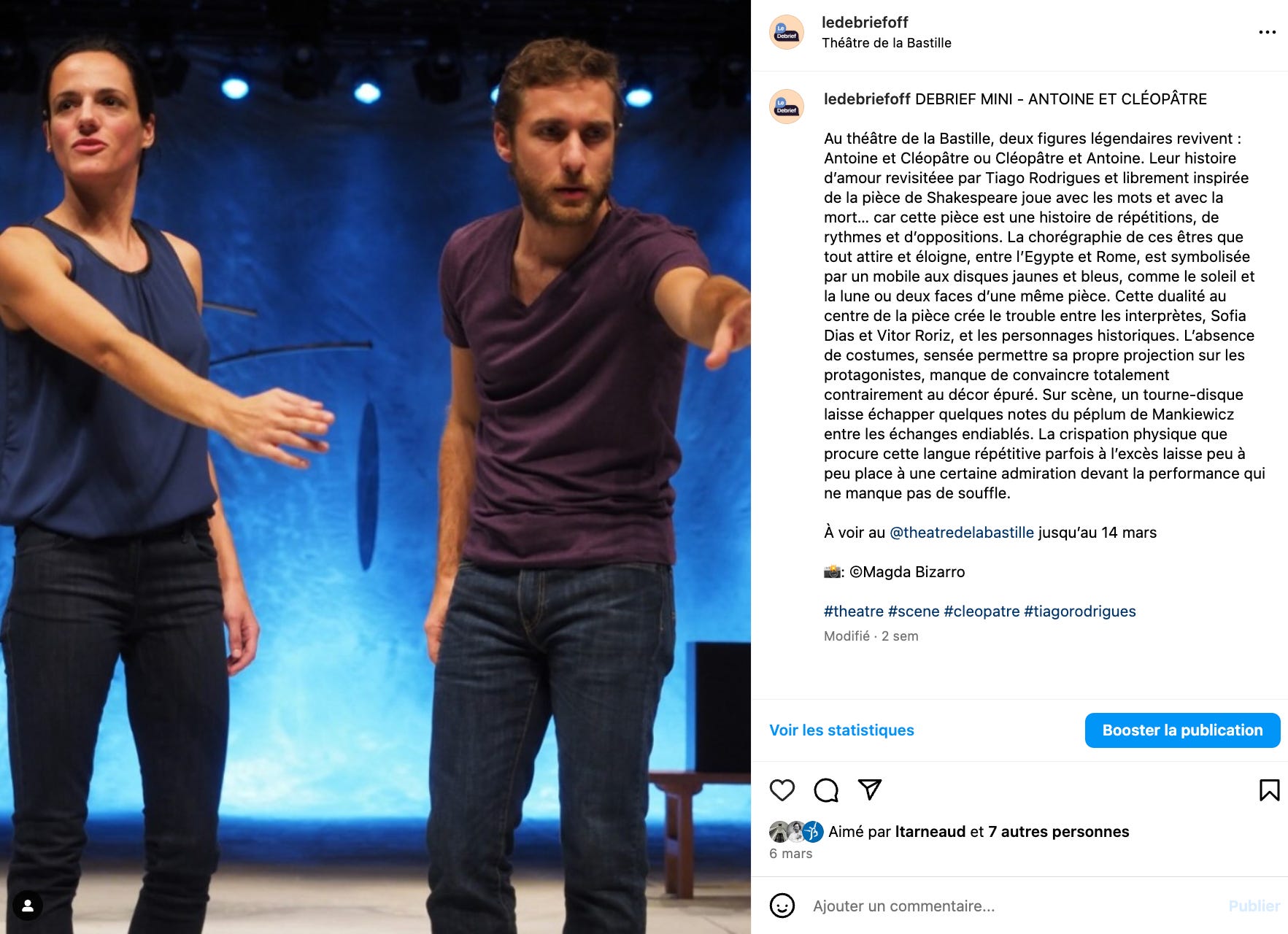Save the post with the bookmark icon

click(1269, 790)
